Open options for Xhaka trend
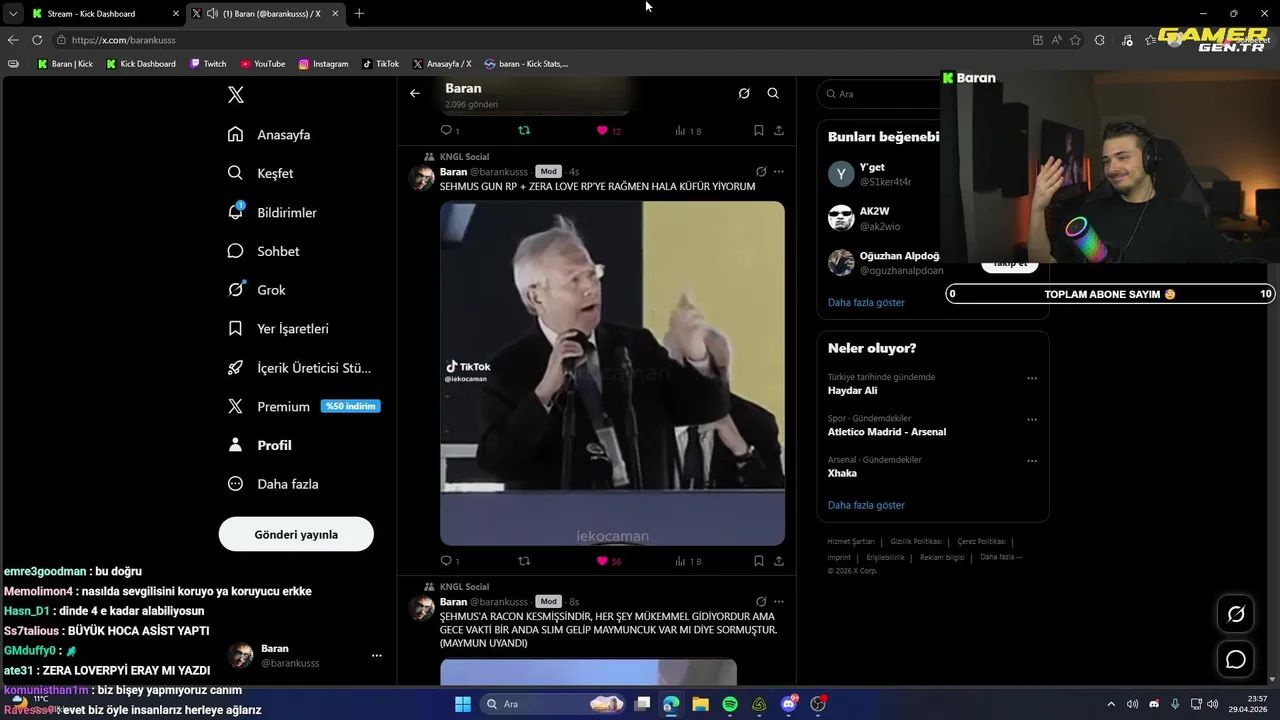Viewport: 1280px width, 720px height. [1032, 461]
